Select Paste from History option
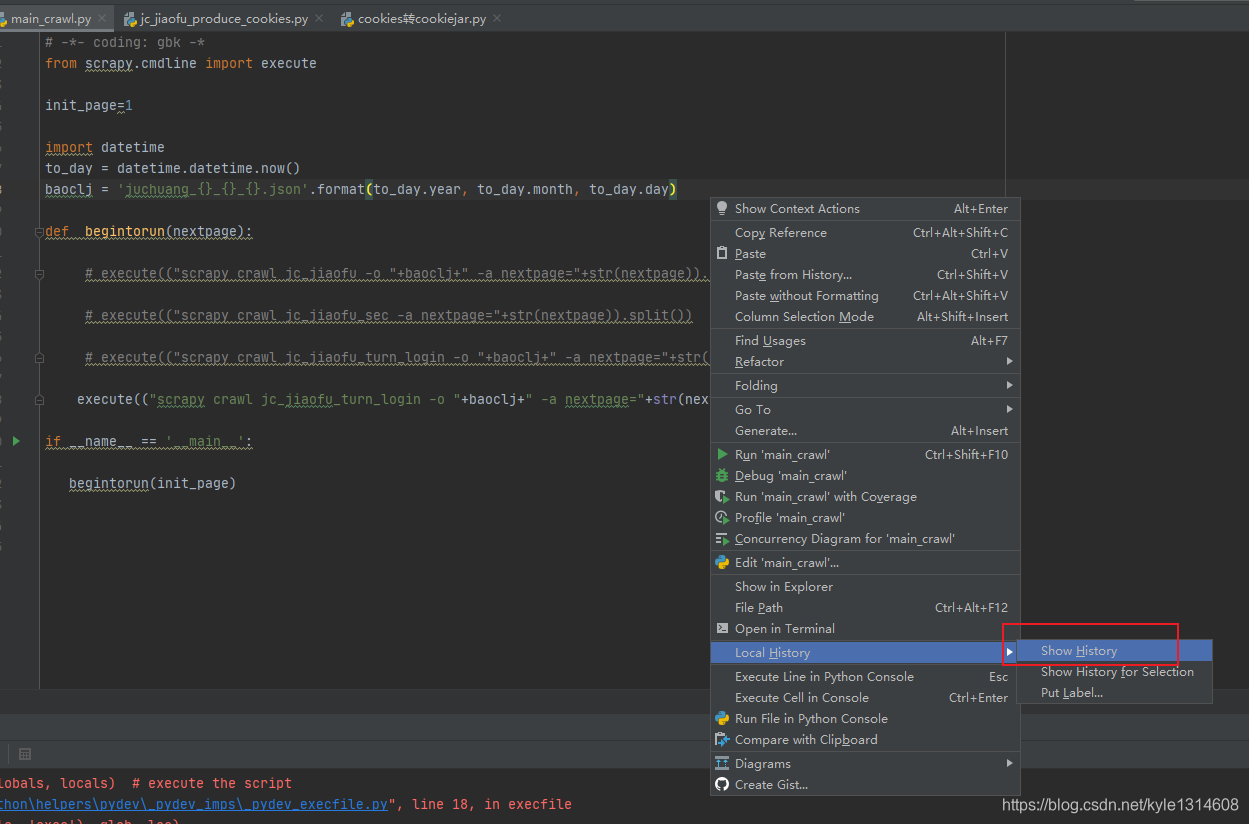The image size is (1249, 824). pyautogui.click(x=865, y=275)
